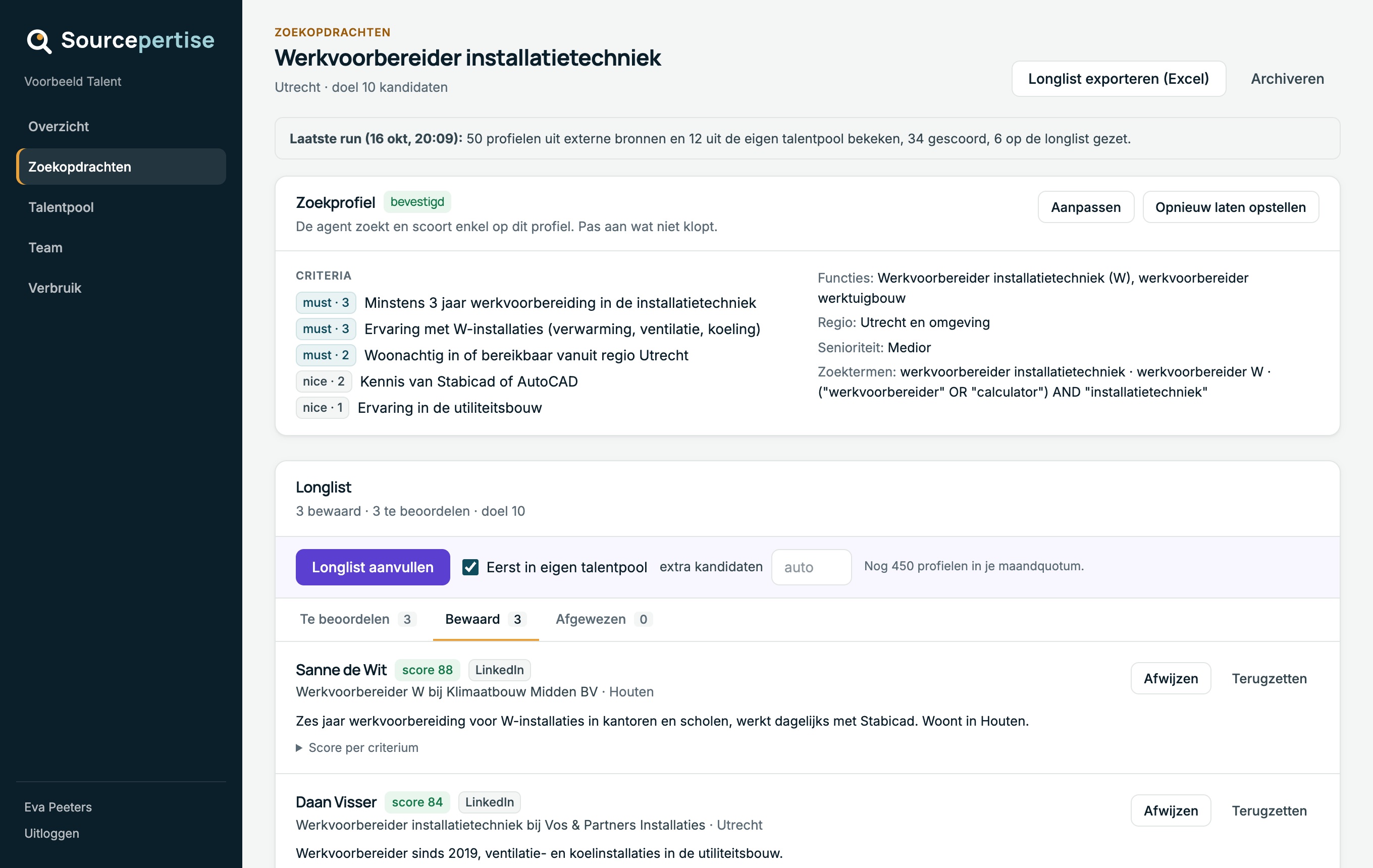Click Terugzetten for Daan Visser
This screenshot has height=868, width=1373.
tap(1269, 810)
